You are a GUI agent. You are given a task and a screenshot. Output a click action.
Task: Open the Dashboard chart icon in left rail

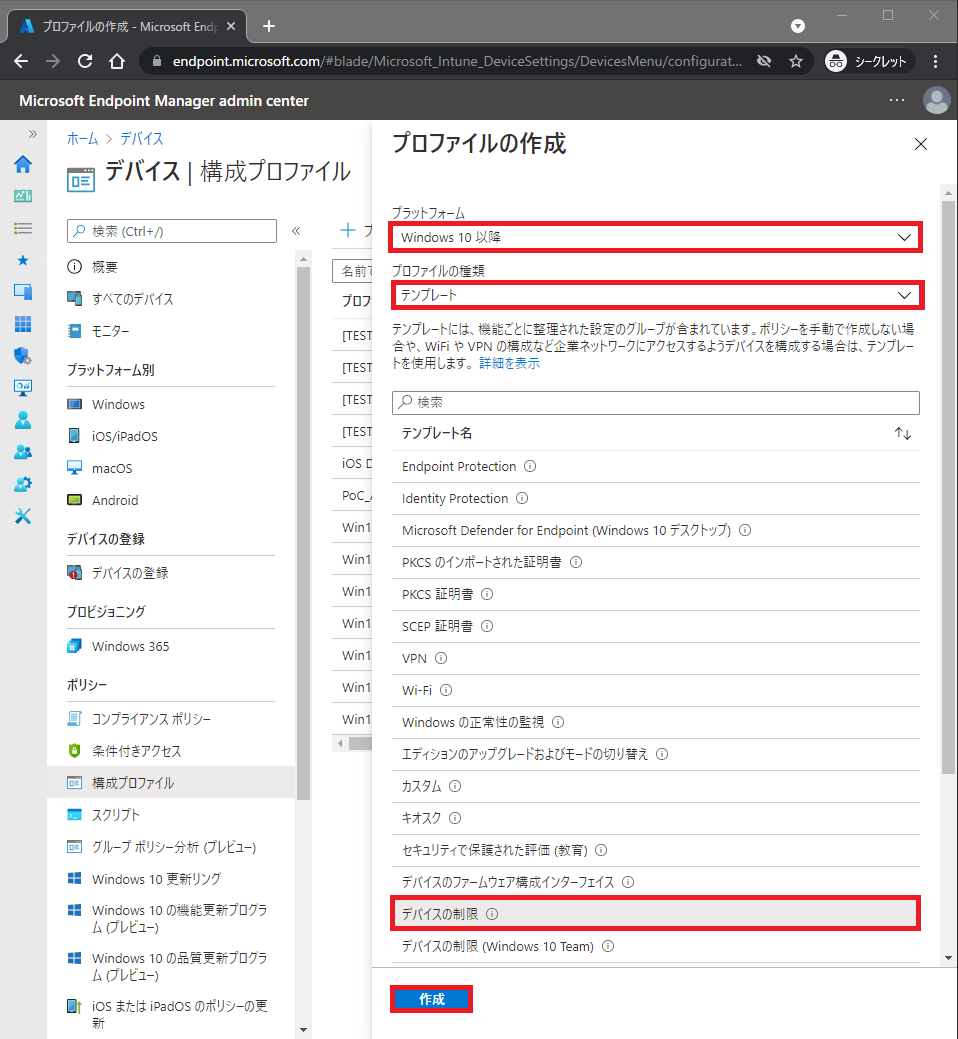click(x=23, y=196)
